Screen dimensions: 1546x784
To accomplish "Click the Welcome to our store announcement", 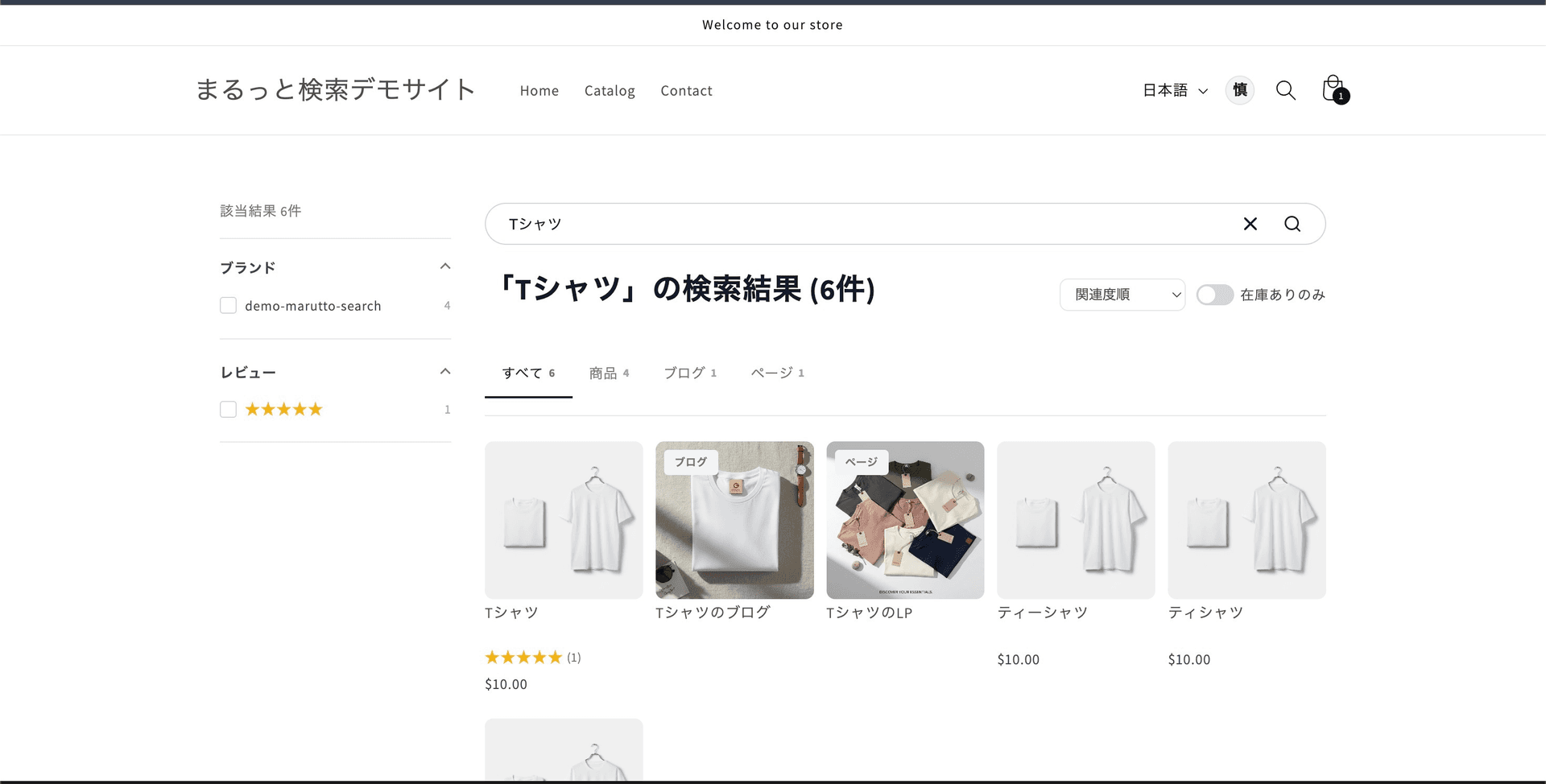I will tap(772, 25).
